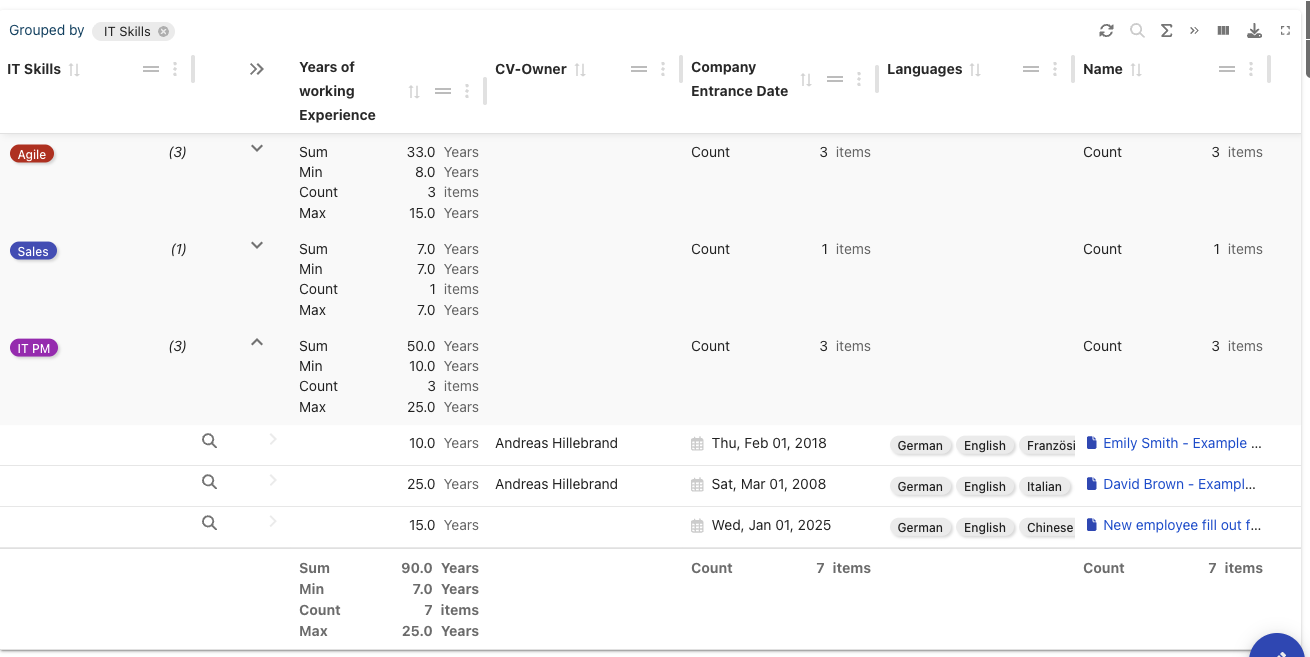Open the magnifier for the Emily Smith row
The width and height of the screenshot is (1310, 657).
(x=209, y=441)
